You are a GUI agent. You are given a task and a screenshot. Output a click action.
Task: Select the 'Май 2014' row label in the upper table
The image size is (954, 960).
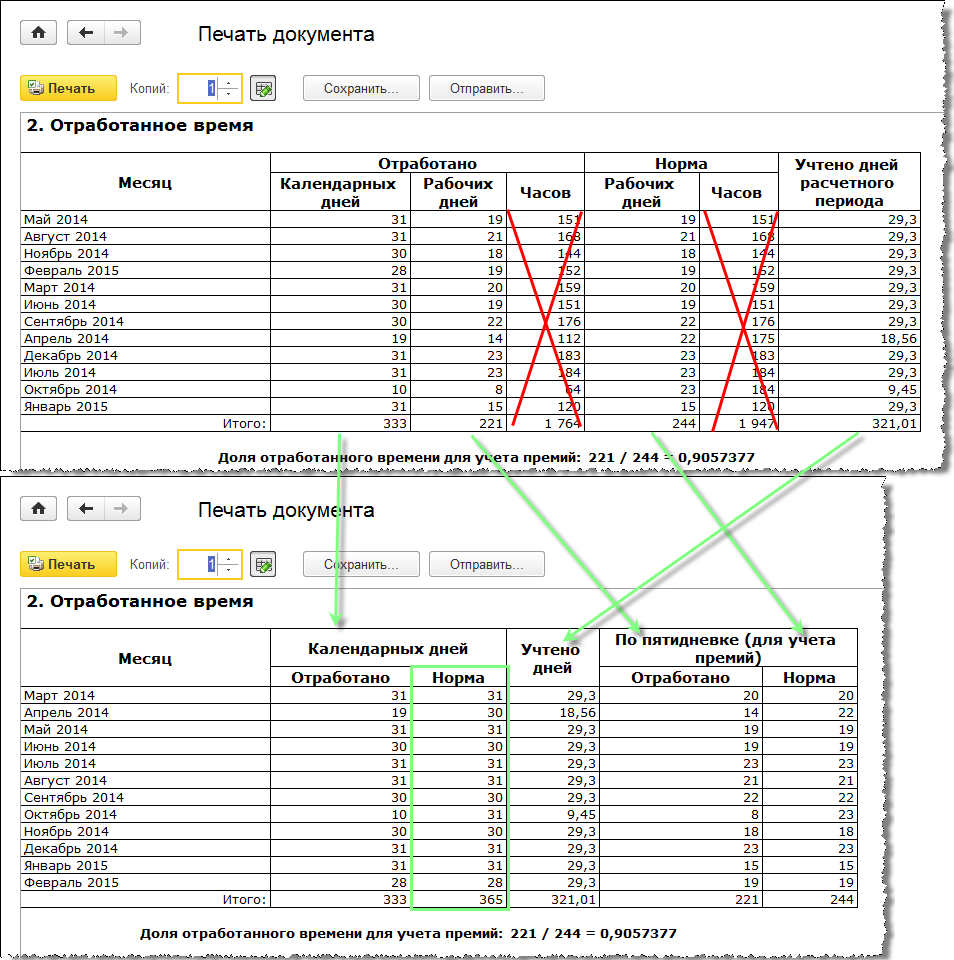[x=56, y=219]
